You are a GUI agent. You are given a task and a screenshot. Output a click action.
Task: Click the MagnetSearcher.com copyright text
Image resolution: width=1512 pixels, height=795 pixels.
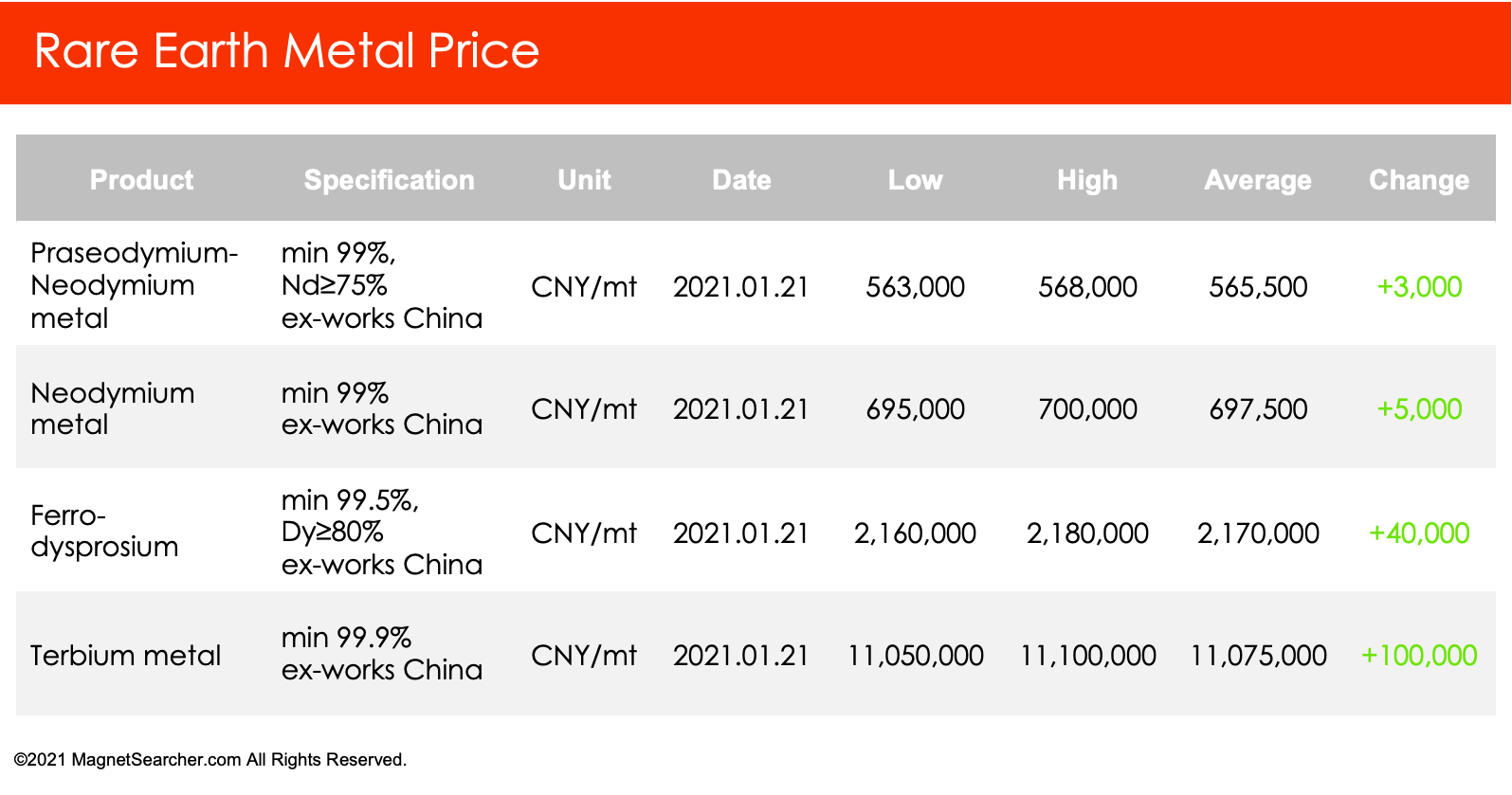[x=209, y=760]
